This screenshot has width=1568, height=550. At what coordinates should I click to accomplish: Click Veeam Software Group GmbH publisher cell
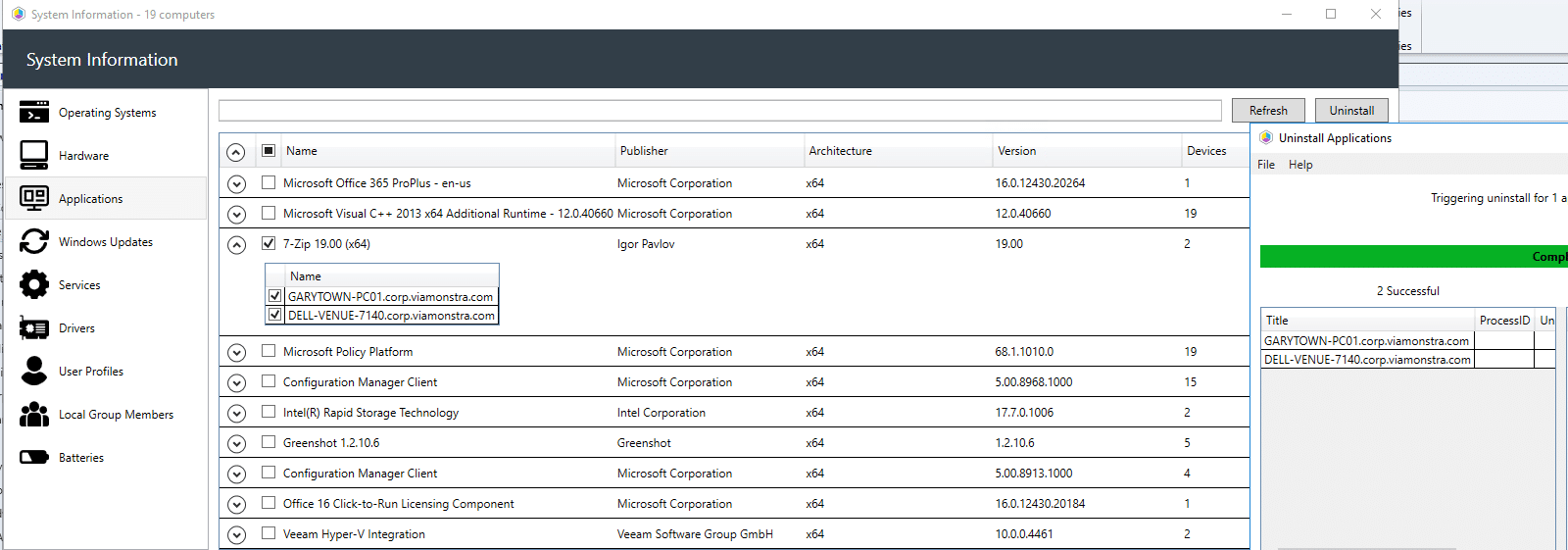(695, 534)
